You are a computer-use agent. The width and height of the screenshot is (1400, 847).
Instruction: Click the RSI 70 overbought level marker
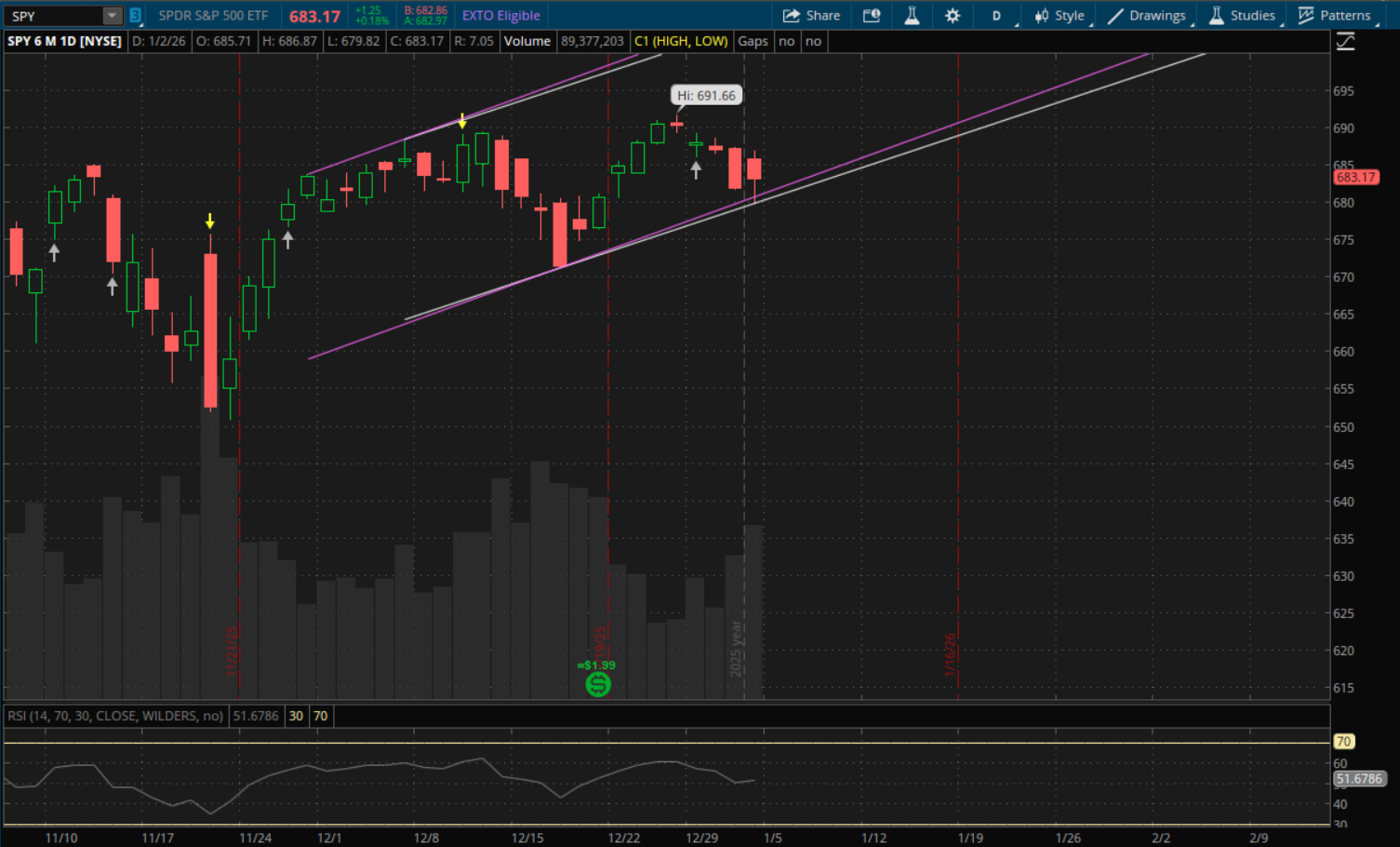point(1343,742)
